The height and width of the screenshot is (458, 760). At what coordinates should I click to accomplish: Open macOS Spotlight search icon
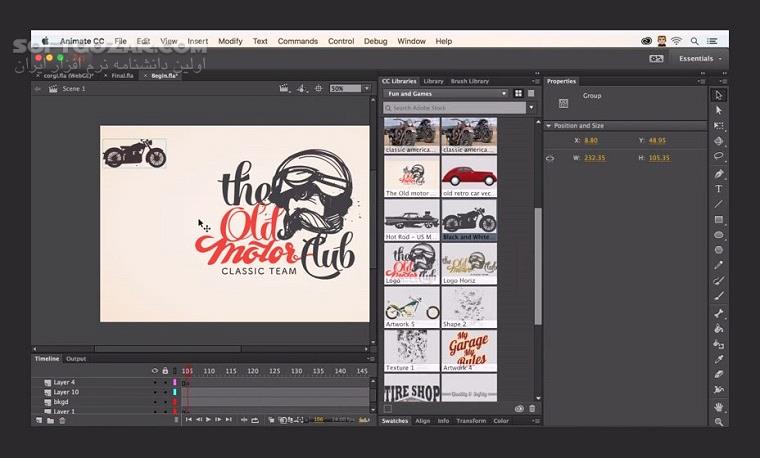tap(695, 42)
